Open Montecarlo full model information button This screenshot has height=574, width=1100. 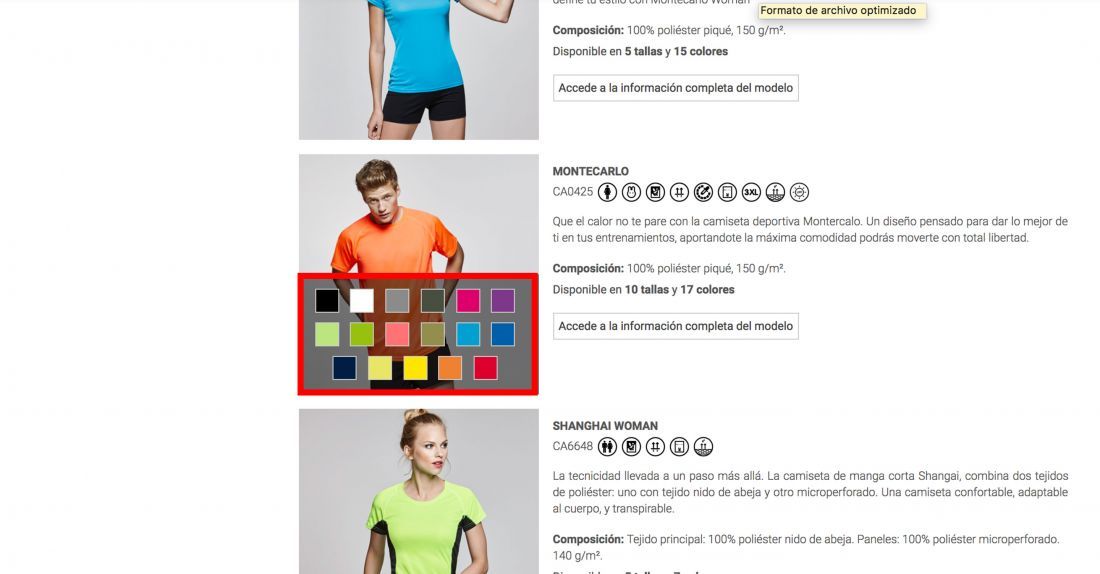(x=676, y=326)
